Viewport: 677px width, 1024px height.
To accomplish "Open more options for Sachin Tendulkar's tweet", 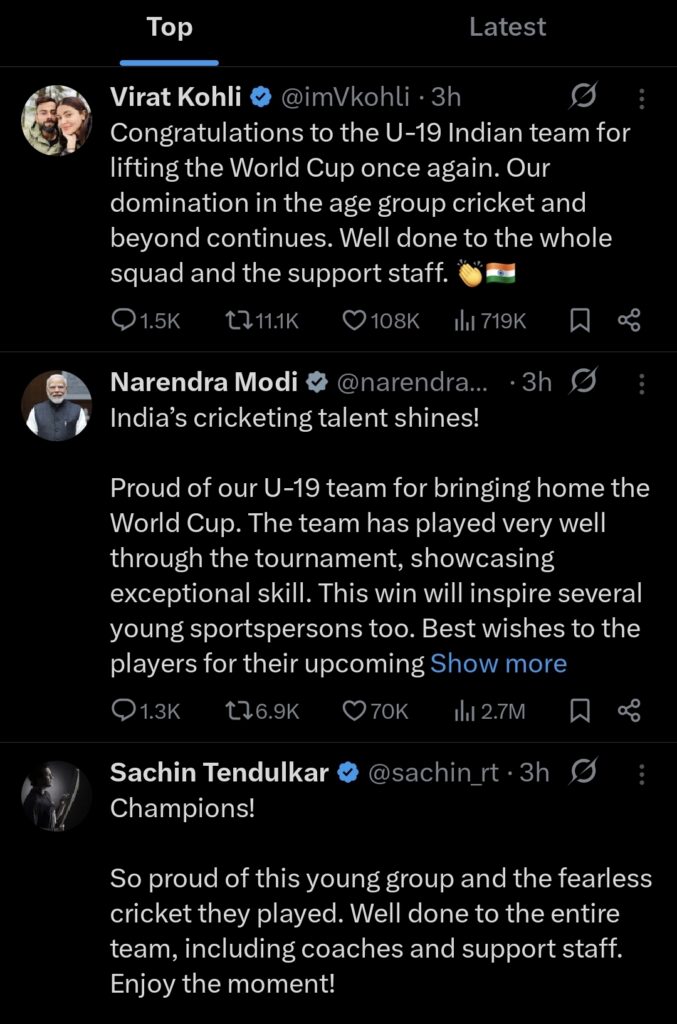I will tap(641, 773).
